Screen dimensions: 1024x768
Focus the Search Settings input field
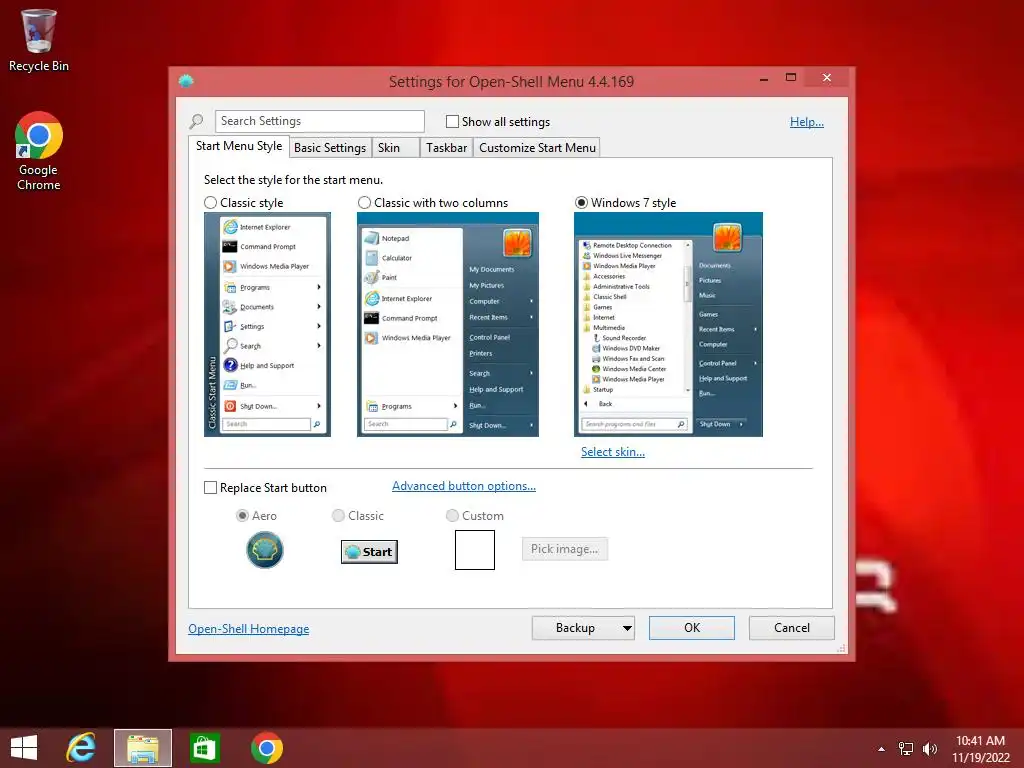click(x=319, y=121)
